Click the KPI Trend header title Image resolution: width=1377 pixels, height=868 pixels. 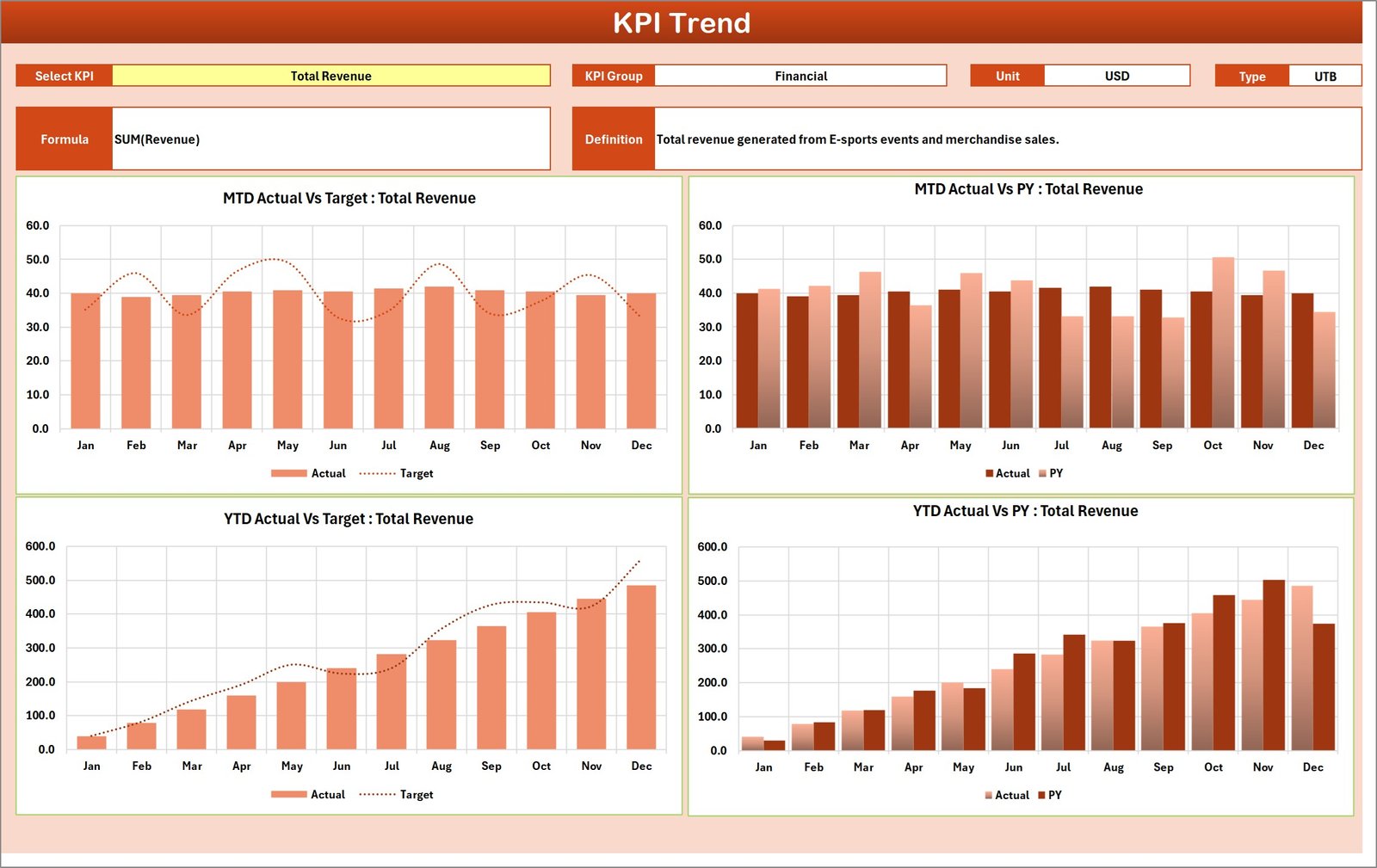[682, 23]
